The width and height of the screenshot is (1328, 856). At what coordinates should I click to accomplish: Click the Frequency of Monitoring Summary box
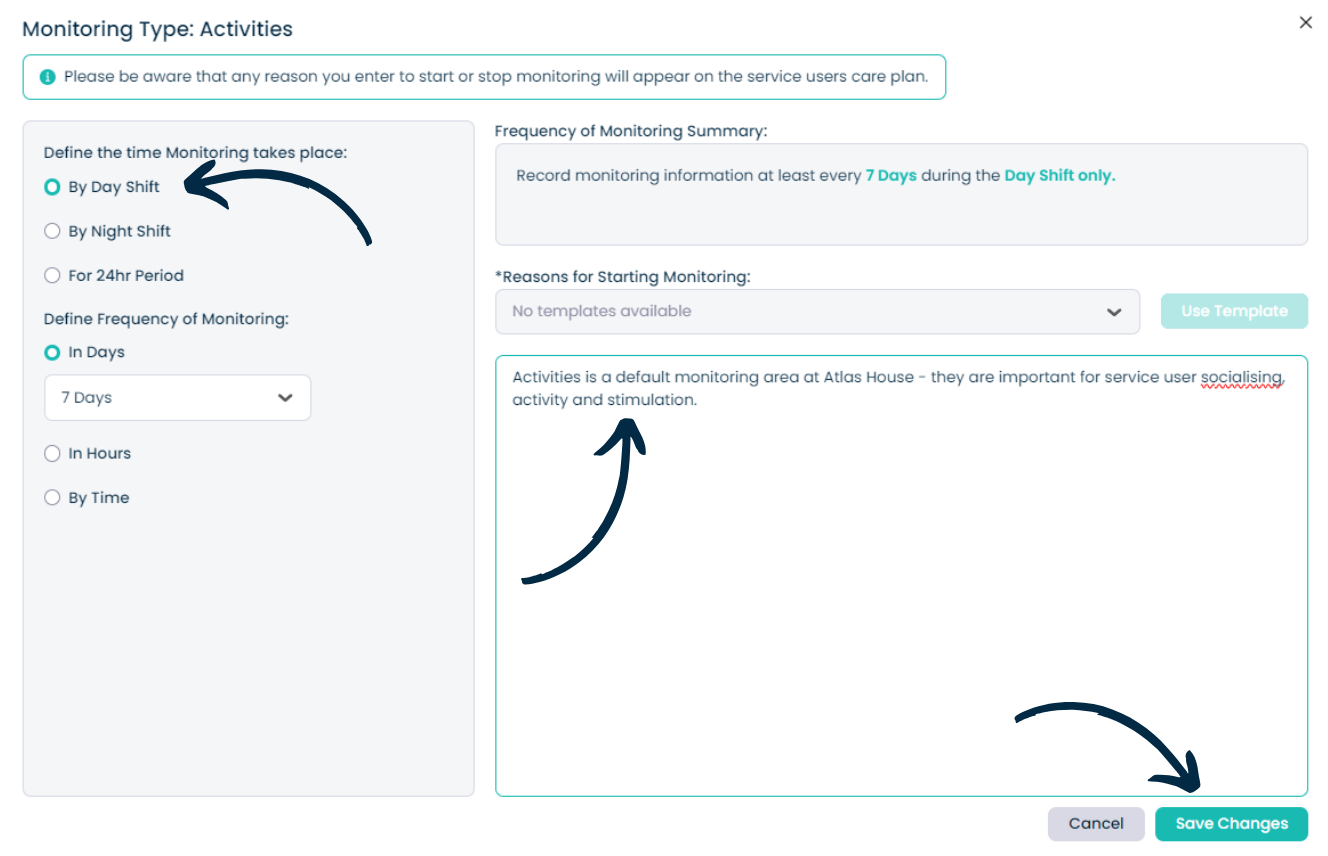point(901,194)
